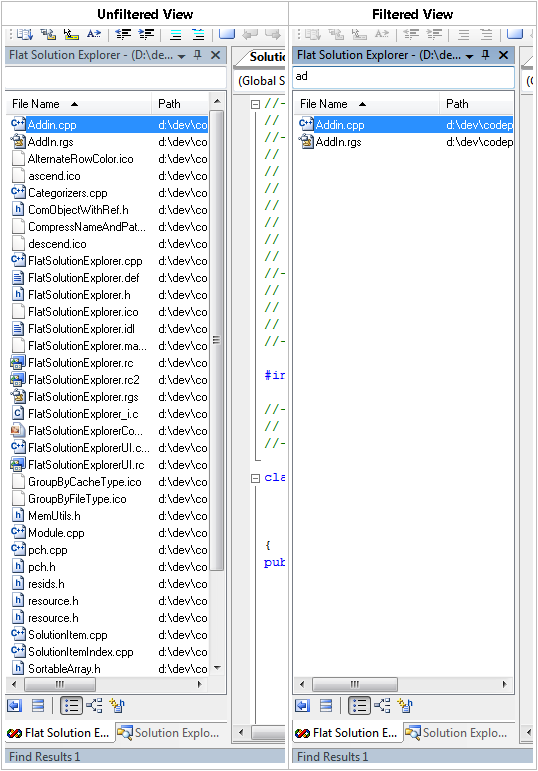Click FlatSolutionExplorerCo... file icon
The height and width of the screenshot is (771, 538).
tap(18, 431)
